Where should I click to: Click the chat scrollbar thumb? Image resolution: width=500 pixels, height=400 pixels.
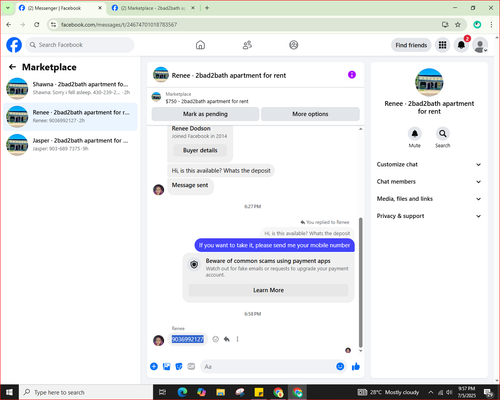click(x=360, y=283)
